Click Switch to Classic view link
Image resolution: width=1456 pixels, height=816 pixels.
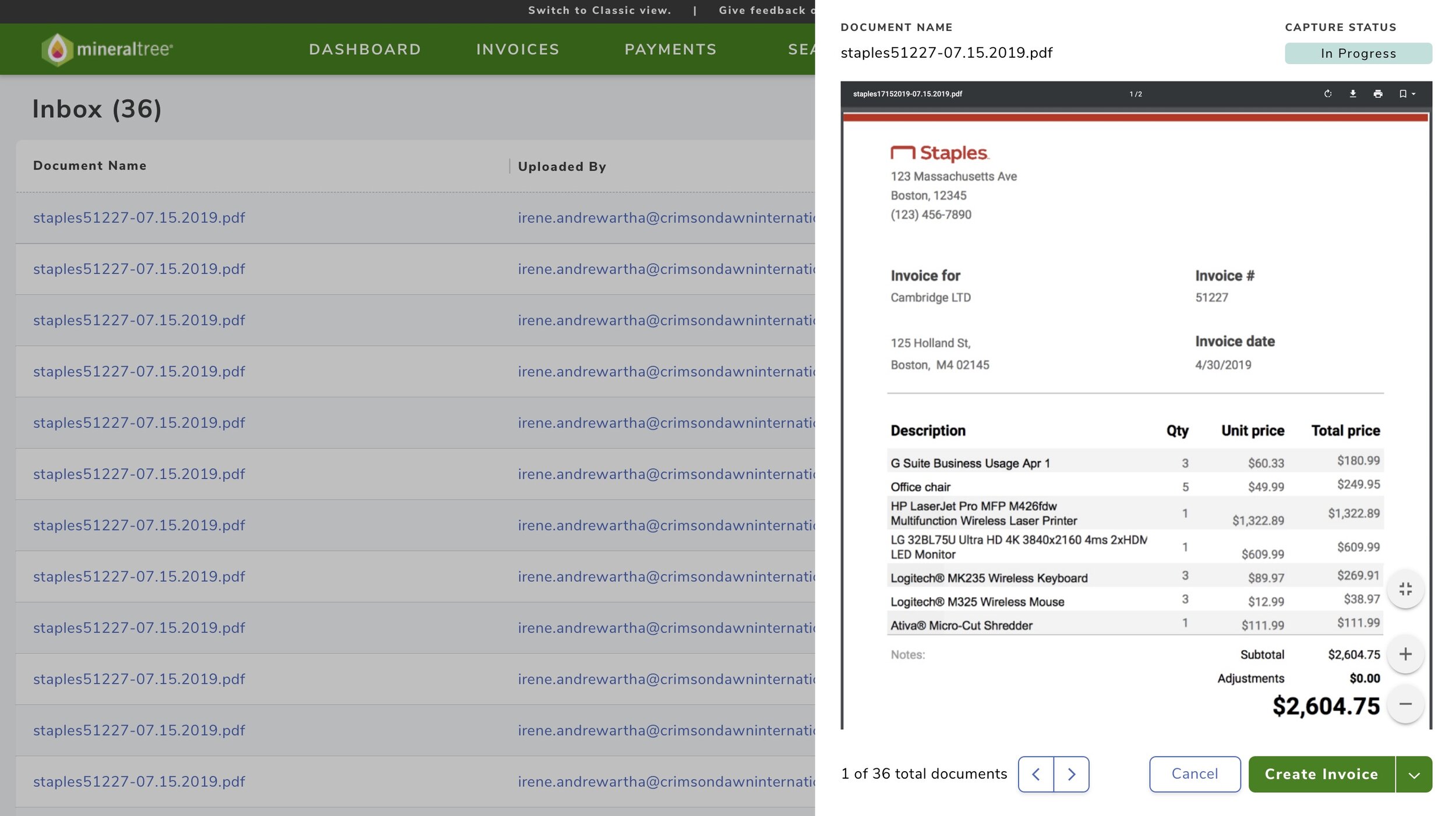tap(599, 10)
